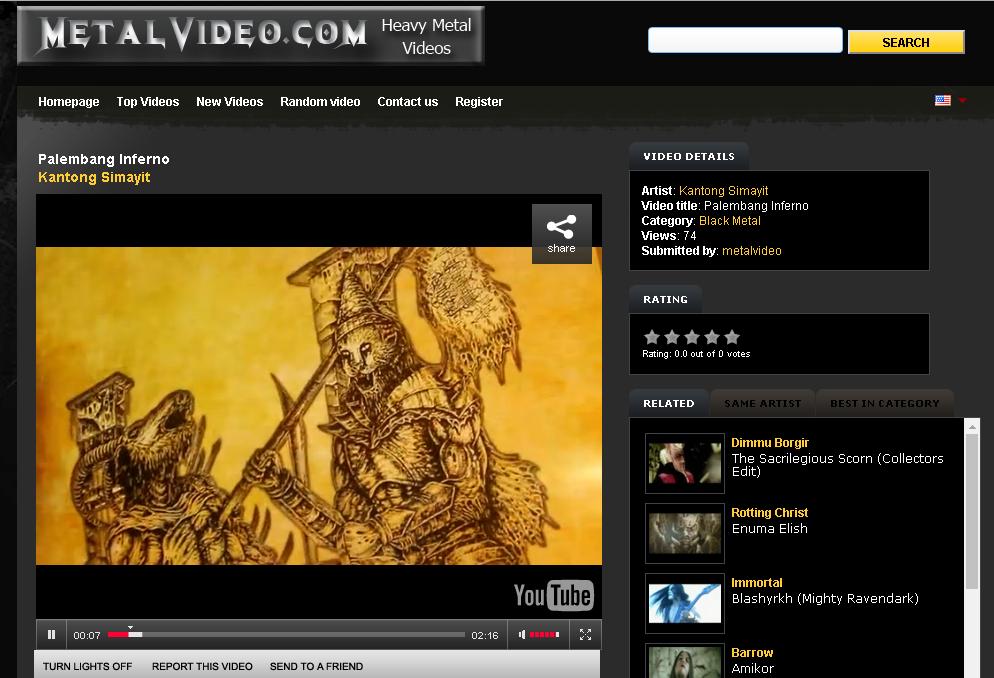
Task: Enter fullscreen with the expand icon
Action: click(585, 634)
